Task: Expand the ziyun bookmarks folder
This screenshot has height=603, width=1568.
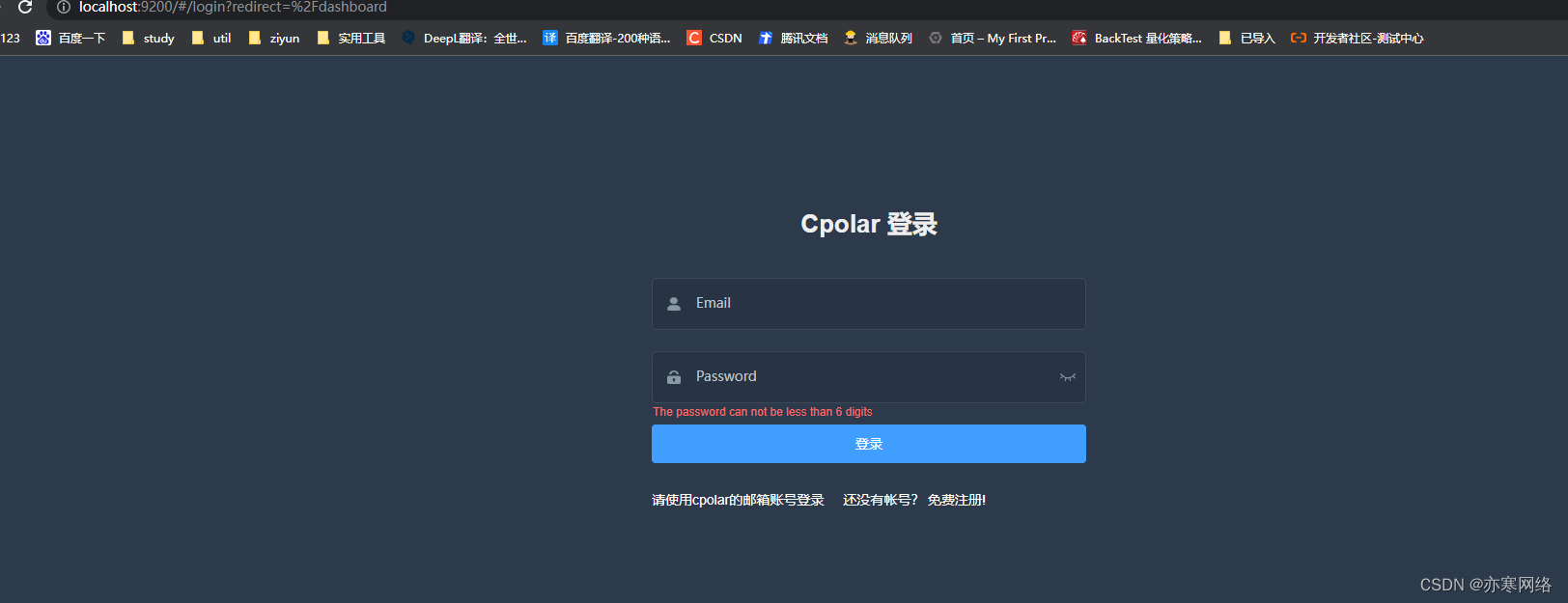Action: click(274, 38)
